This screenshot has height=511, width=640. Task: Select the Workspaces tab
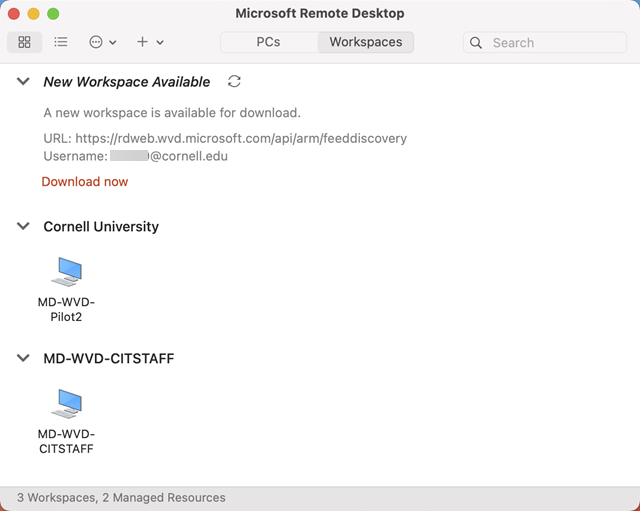point(365,42)
